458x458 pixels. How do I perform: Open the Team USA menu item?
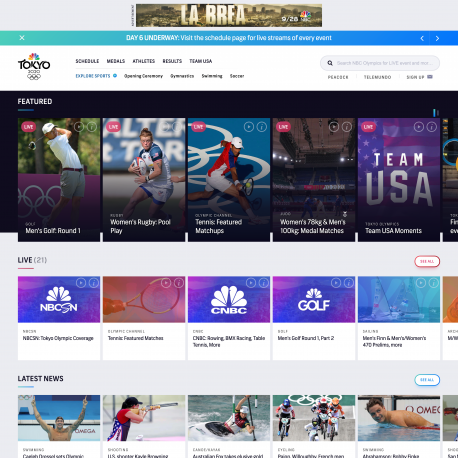[x=201, y=61]
